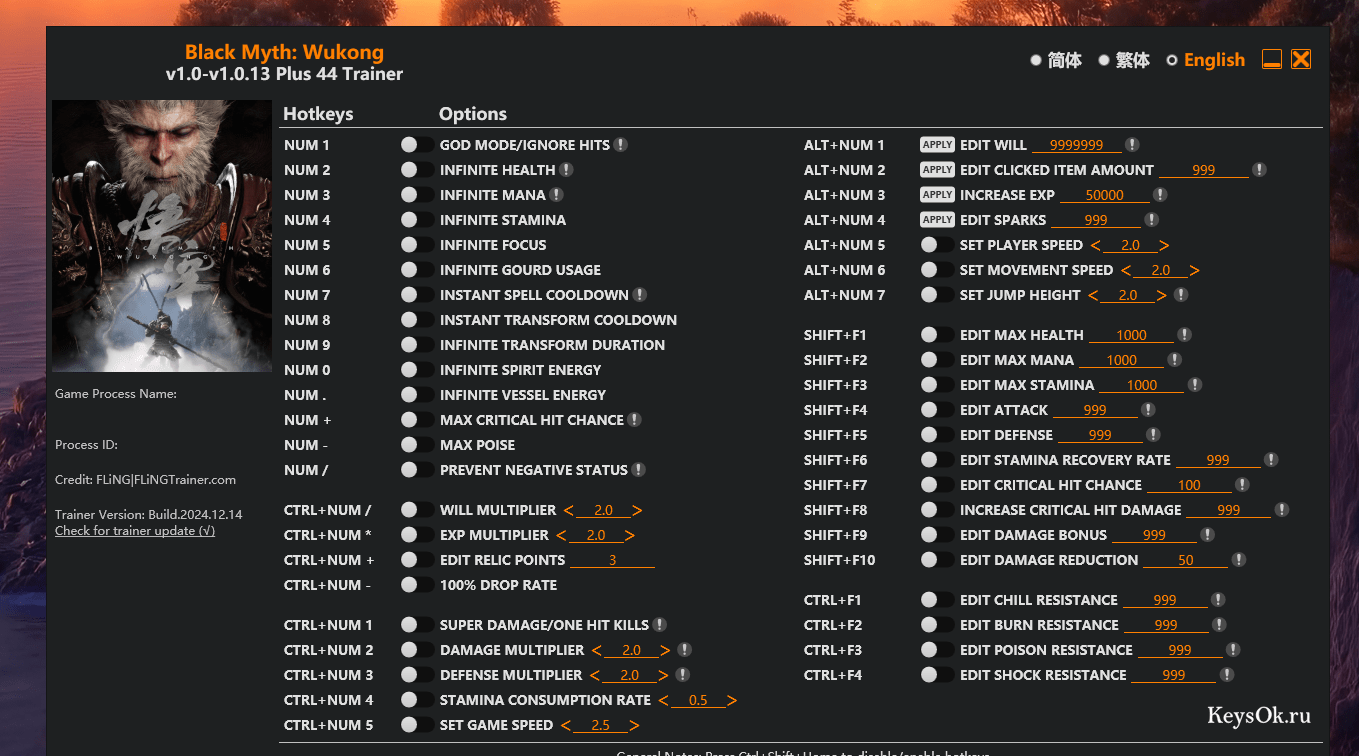Click info icon beside Edit Max Stamina
The width and height of the screenshot is (1359, 756).
[1194, 385]
